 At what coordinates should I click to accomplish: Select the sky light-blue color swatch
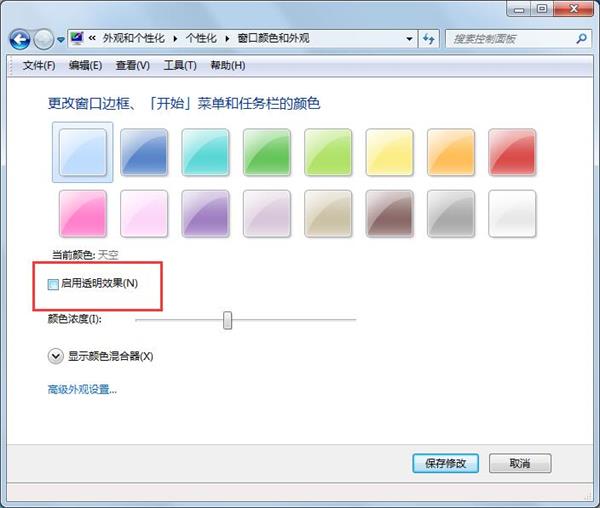click(83, 152)
